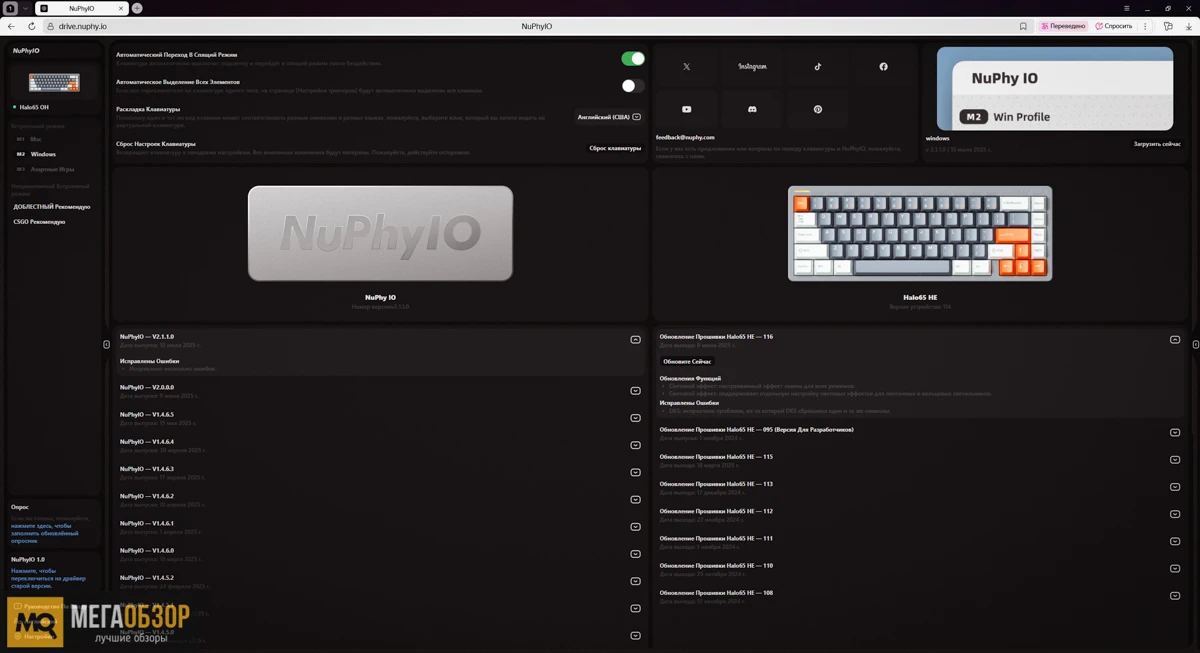
Task: Expand the NuPhyIO V2.0.0.0 changelog
Action: 635,391
